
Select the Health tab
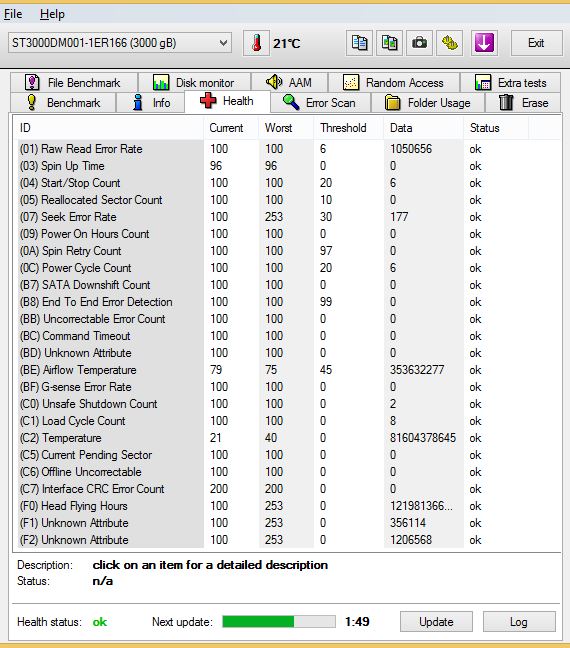(x=227, y=101)
